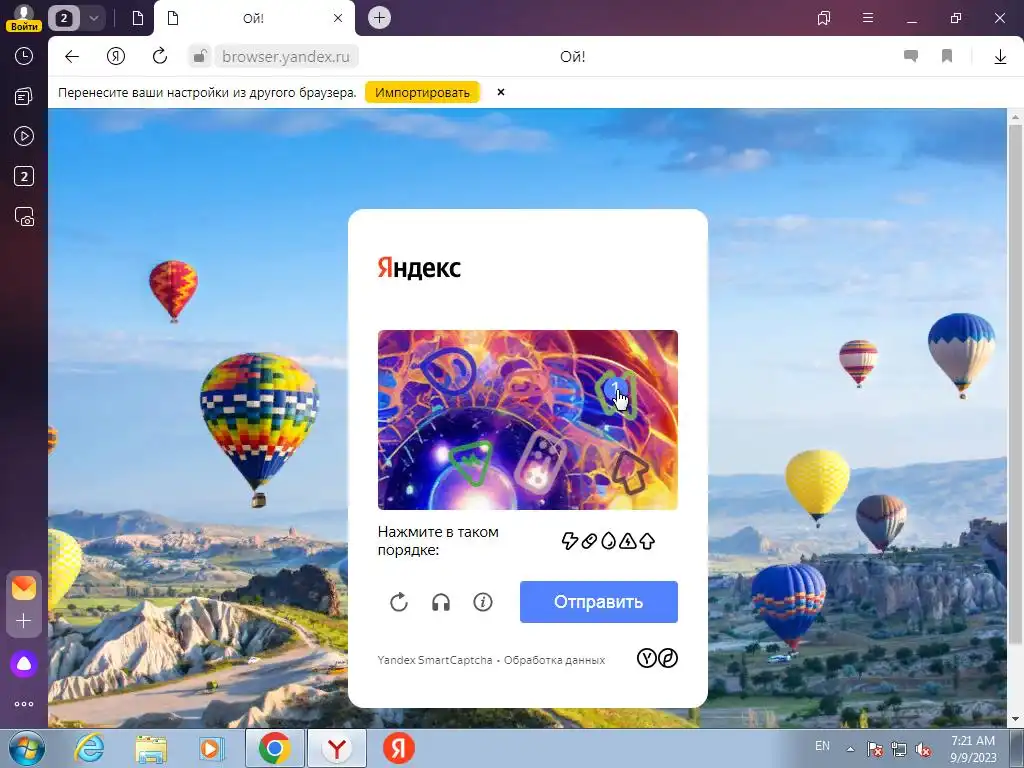Switch to the first blank page tab
This screenshot has width=1024, height=768.
pyautogui.click(x=138, y=18)
